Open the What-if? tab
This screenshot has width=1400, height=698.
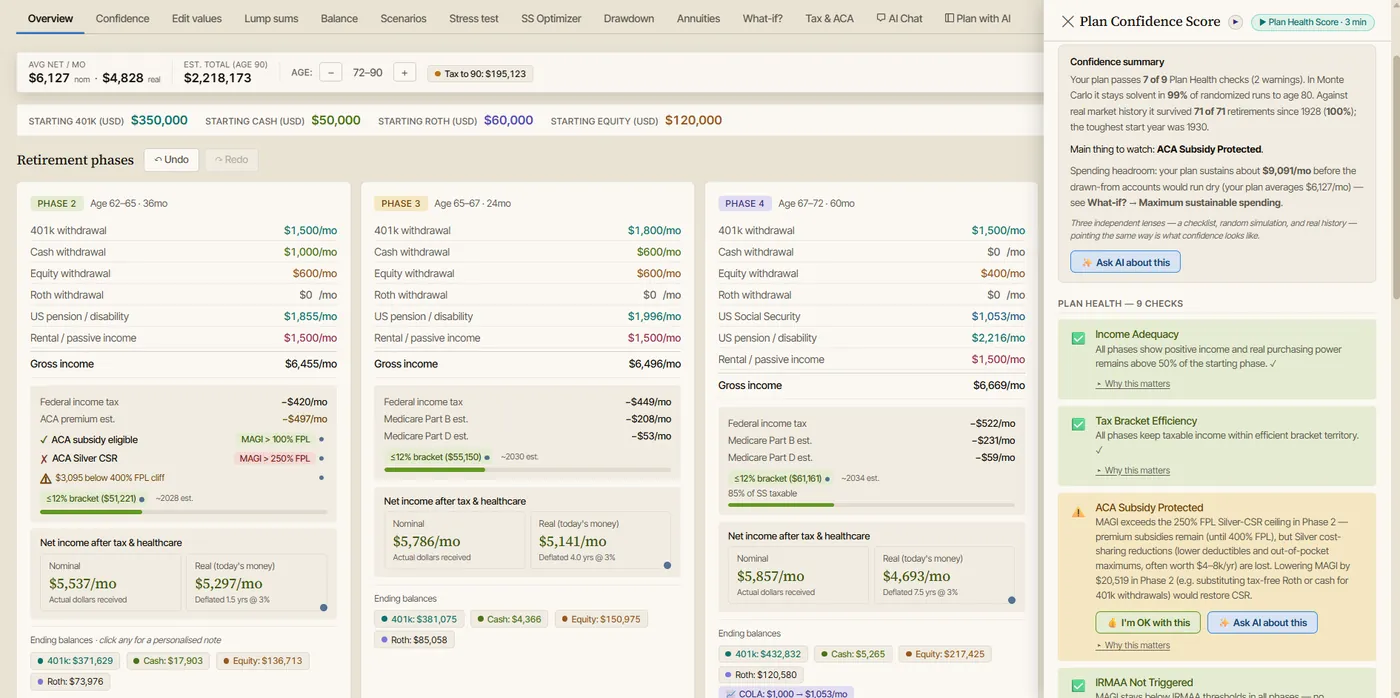pyautogui.click(x=763, y=18)
